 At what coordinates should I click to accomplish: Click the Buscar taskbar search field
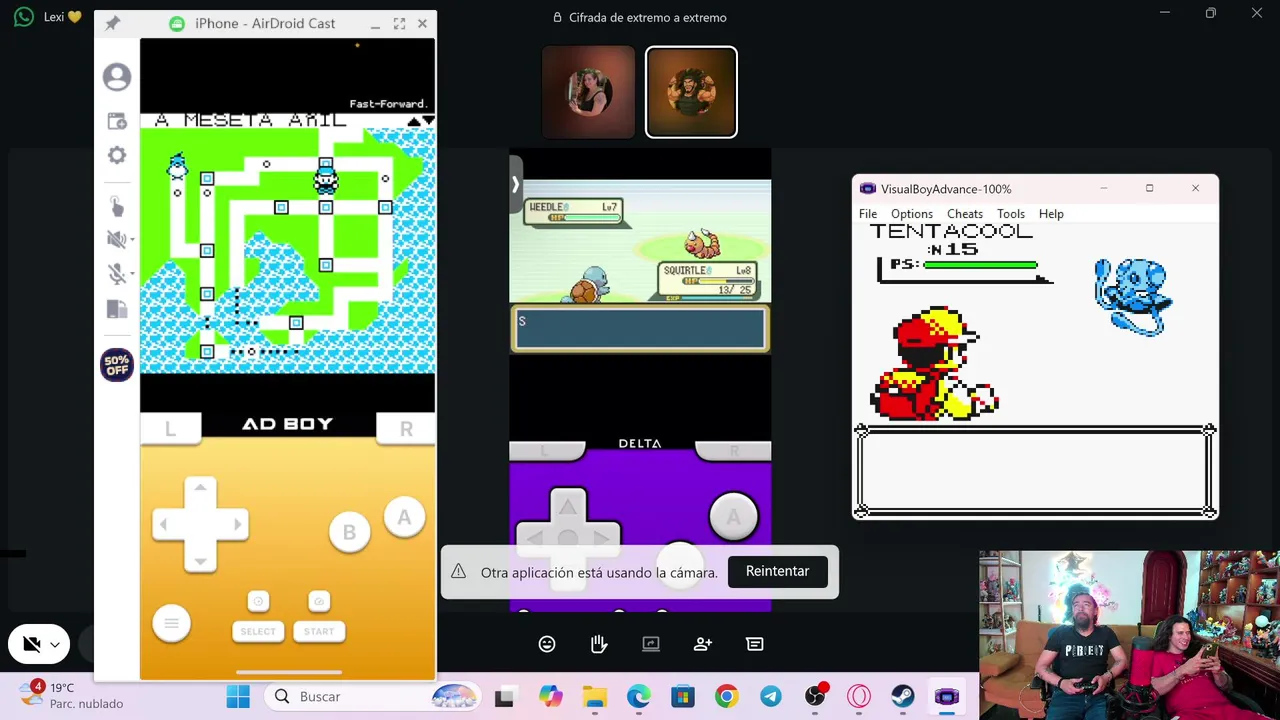tap(372, 697)
